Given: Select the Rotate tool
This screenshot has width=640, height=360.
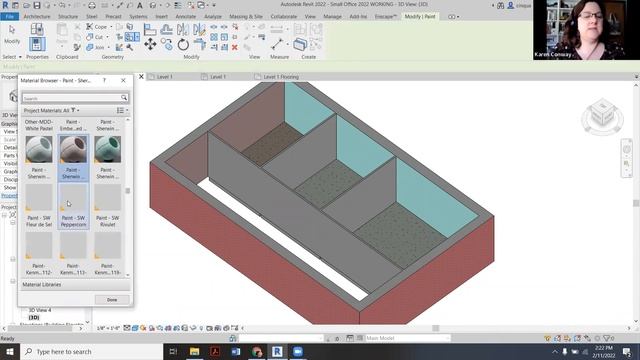Looking at the screenshot, I should point(183,44).
